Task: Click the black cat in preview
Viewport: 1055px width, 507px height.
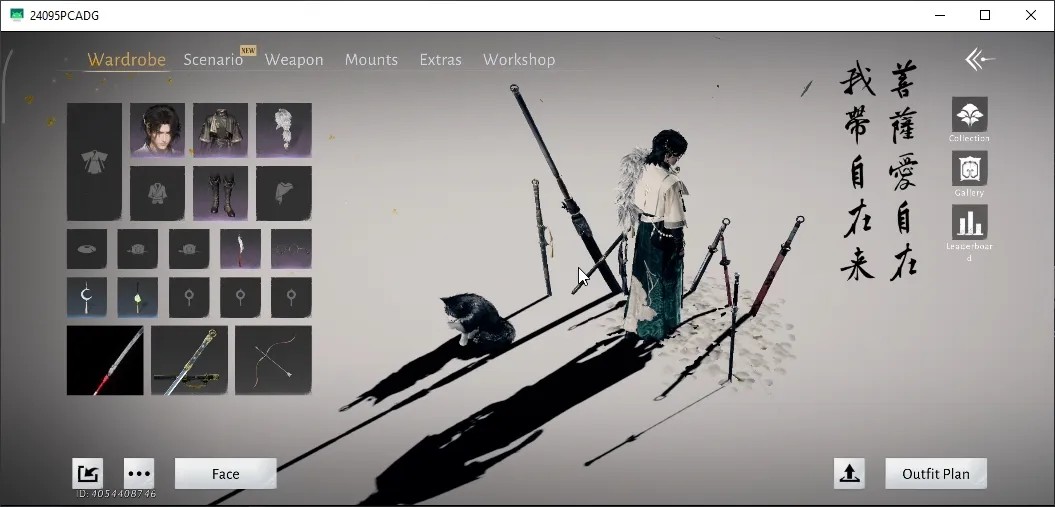Action: click(x=478, y=319)
